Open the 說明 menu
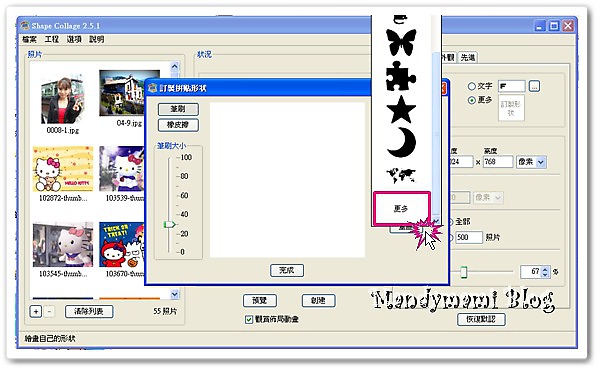The width and height of the screenshot is (600, 371). (x=96, y=39)
